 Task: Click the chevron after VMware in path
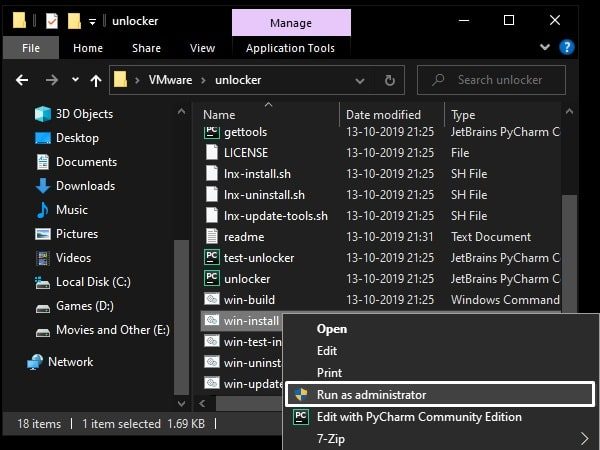click(203, 80)
